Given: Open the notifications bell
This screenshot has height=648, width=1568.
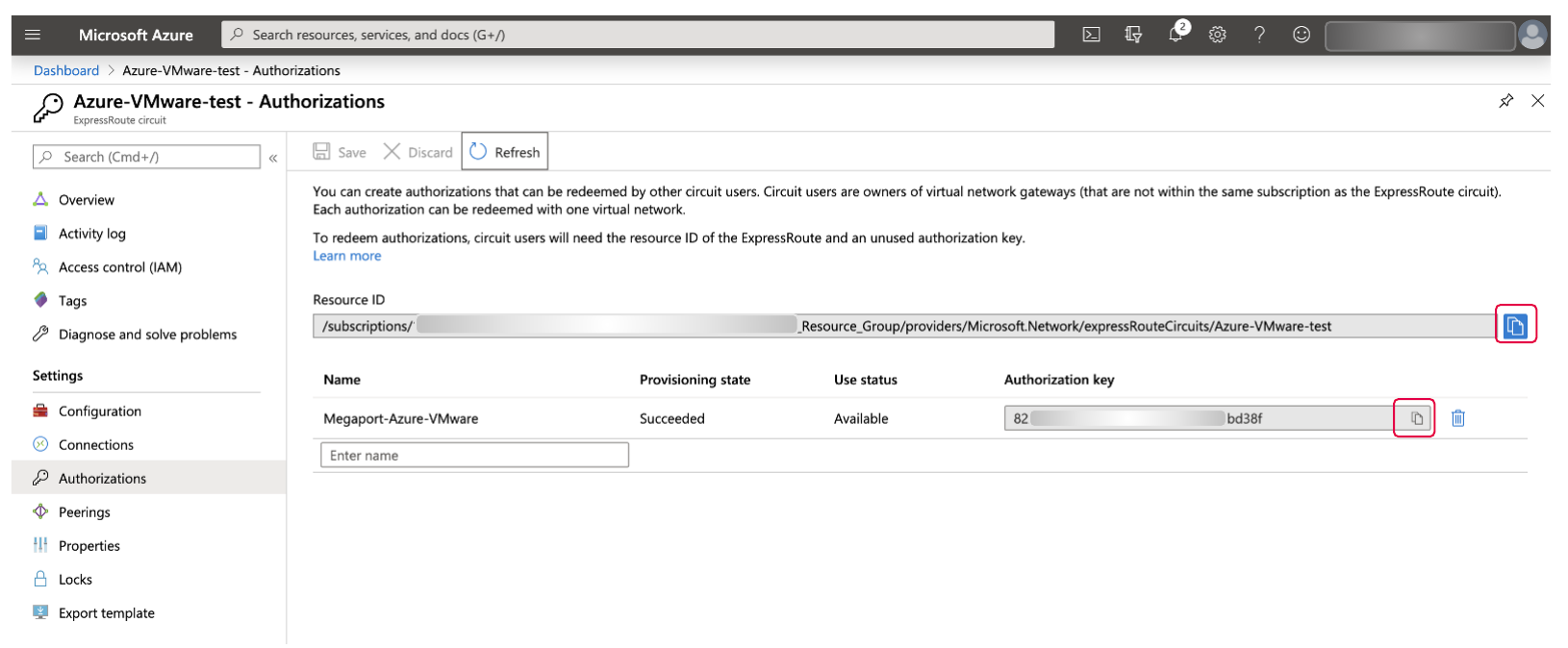Looking at the screenshot, I should pyautogui.click(x=1176, y=34).
